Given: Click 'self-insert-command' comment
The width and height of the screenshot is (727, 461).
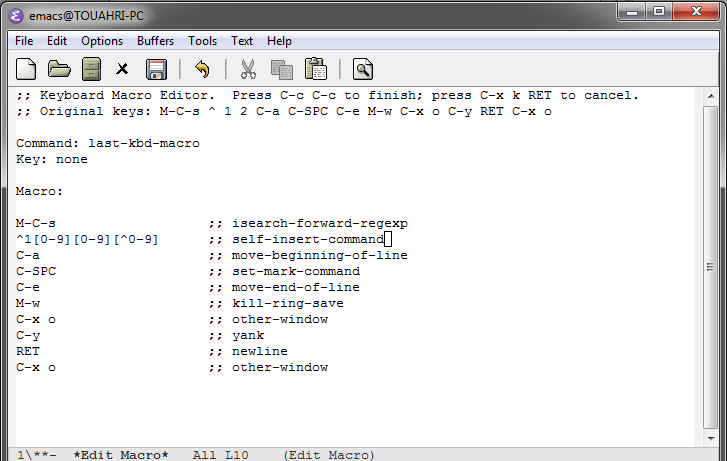Looking at the screenshot, I should click(308, 240).
